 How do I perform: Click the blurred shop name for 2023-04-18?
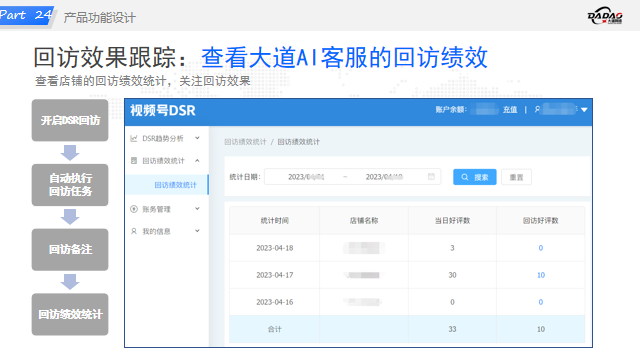point(364,248)
